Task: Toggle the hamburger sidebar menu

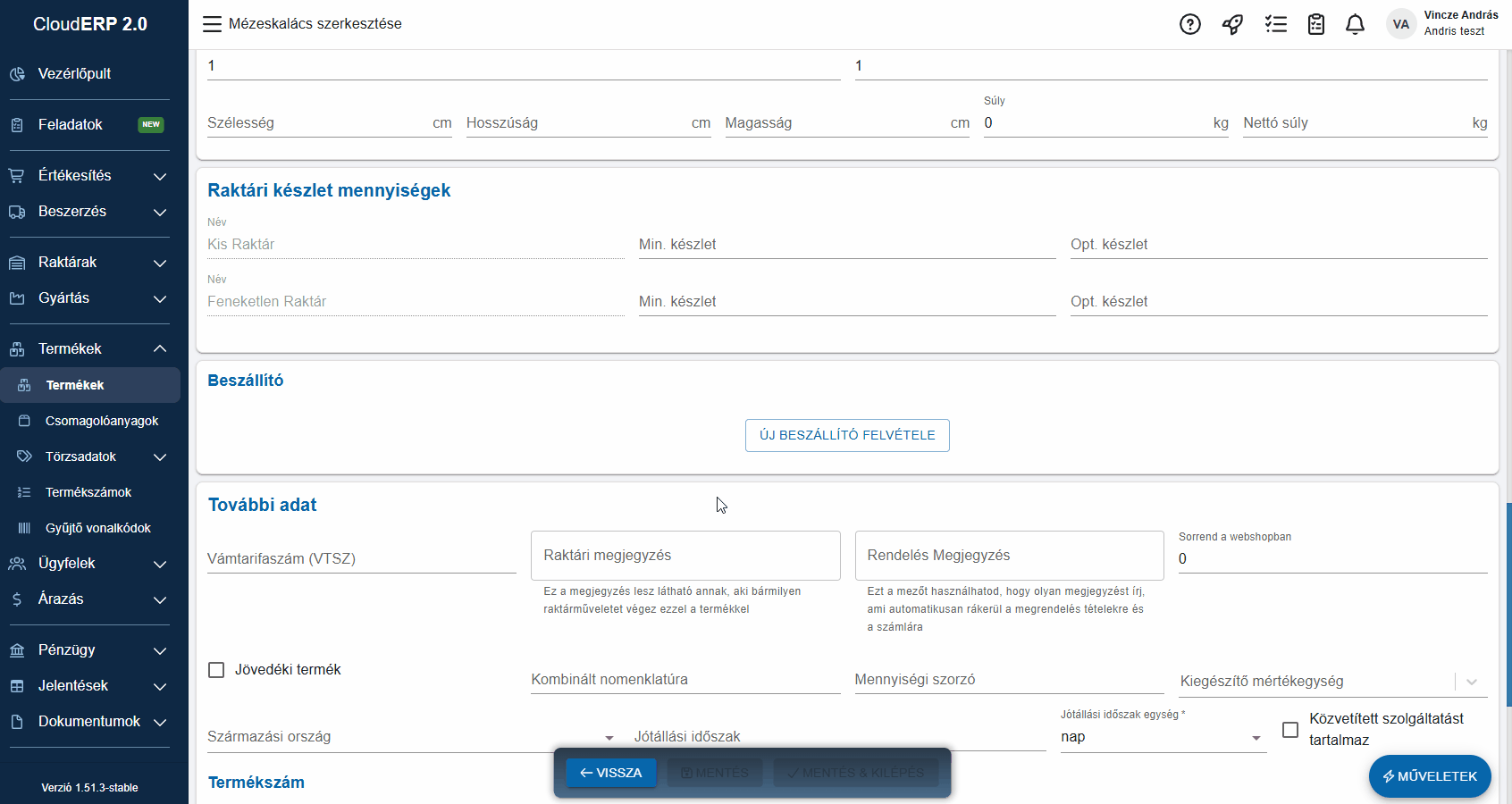Action: pyautogui.click(x=212, y=24)
